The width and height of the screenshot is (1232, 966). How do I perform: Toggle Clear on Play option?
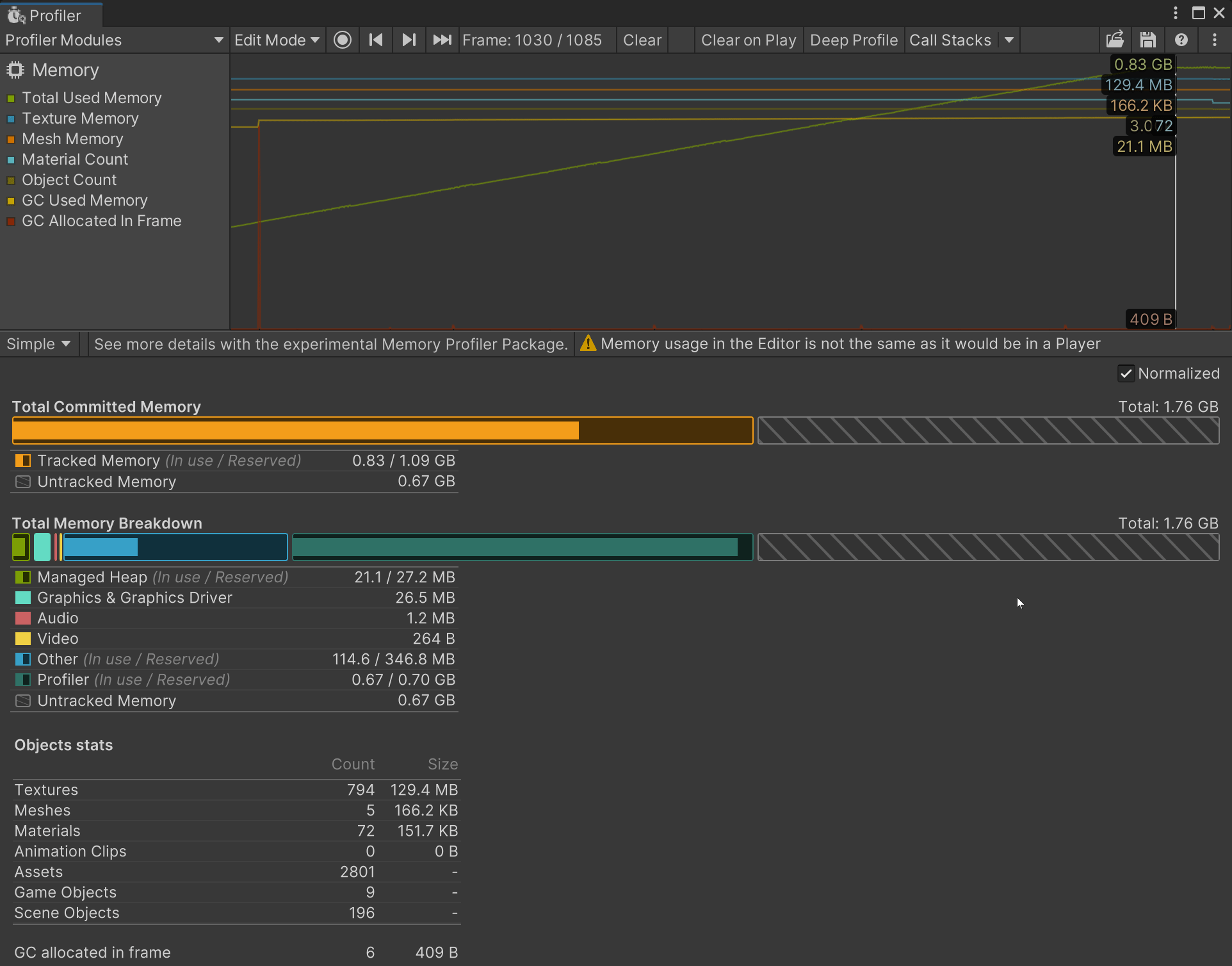coord(748,40)
